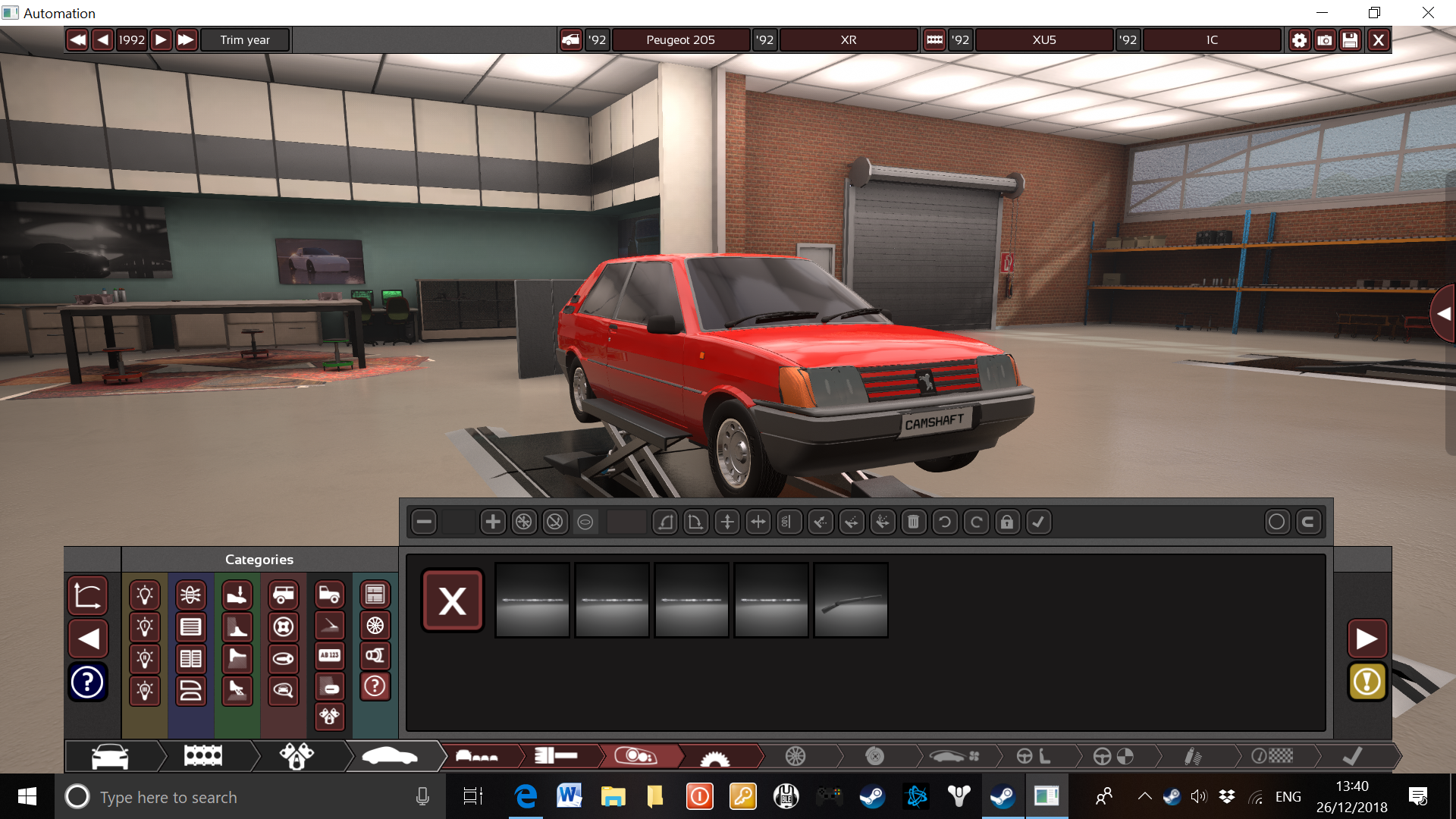Image resolution: width=1456 pixels, height=819 pixels.
Task: Open the graph/stats view icon
Action: point(87,595)
